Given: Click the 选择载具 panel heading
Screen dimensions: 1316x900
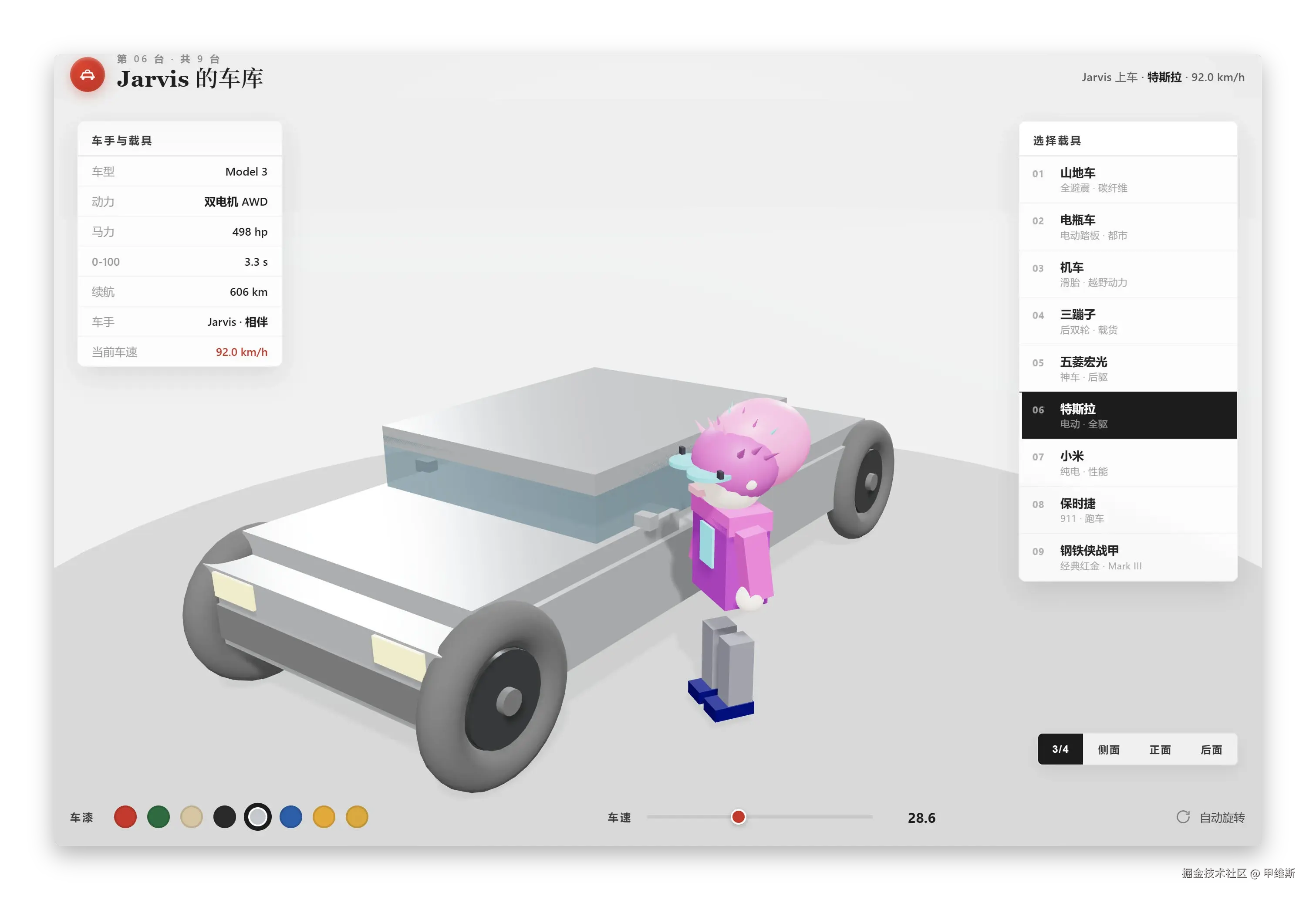Looking at the screenshot, I should [x=1056, y=140].
